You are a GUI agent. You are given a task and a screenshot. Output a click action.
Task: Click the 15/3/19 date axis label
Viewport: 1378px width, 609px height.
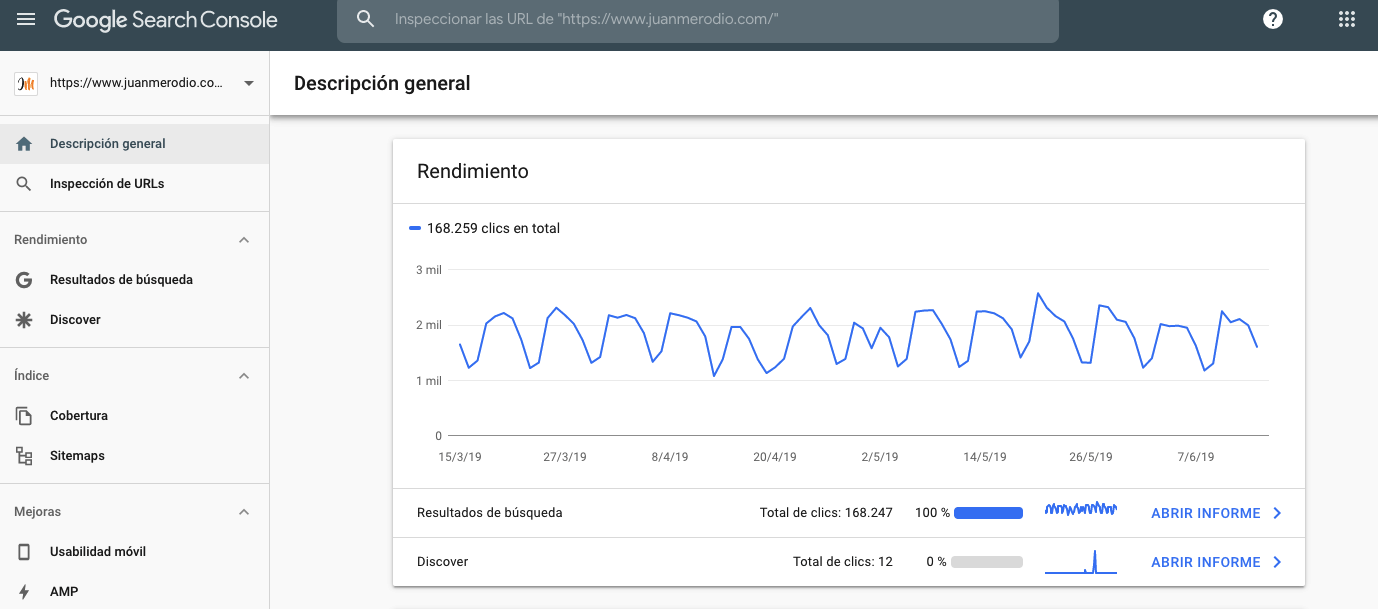460,457
